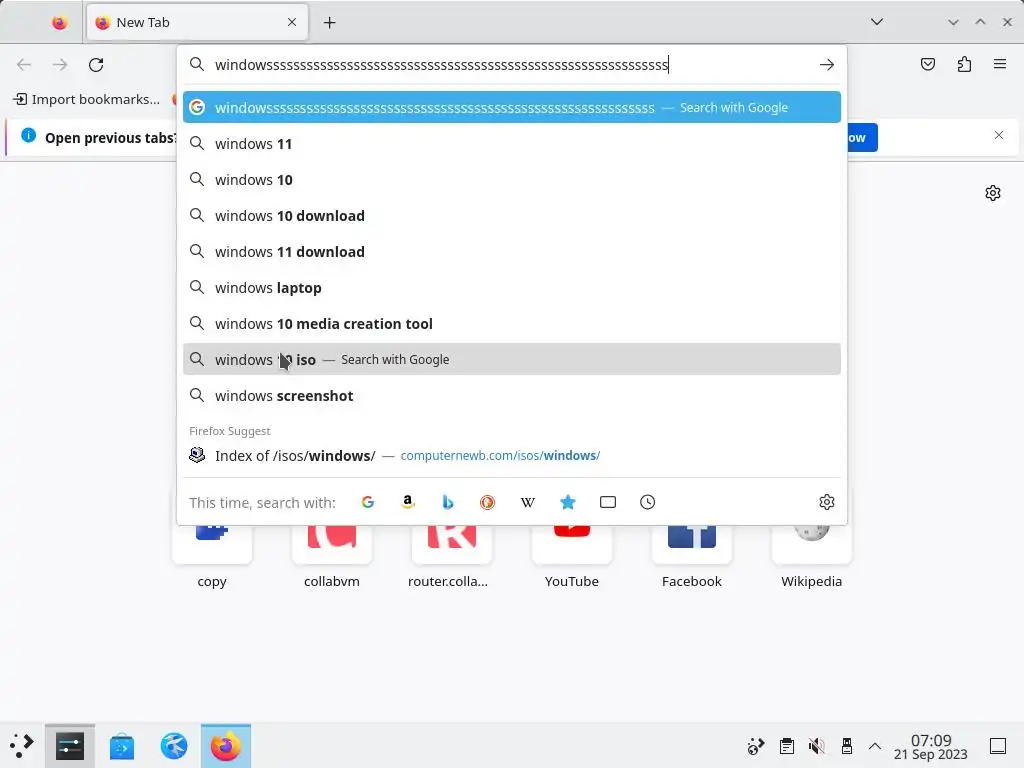Choose the windows 11 suggestion
Viewport: 1024px width, 768px height.
coord(511,144)
